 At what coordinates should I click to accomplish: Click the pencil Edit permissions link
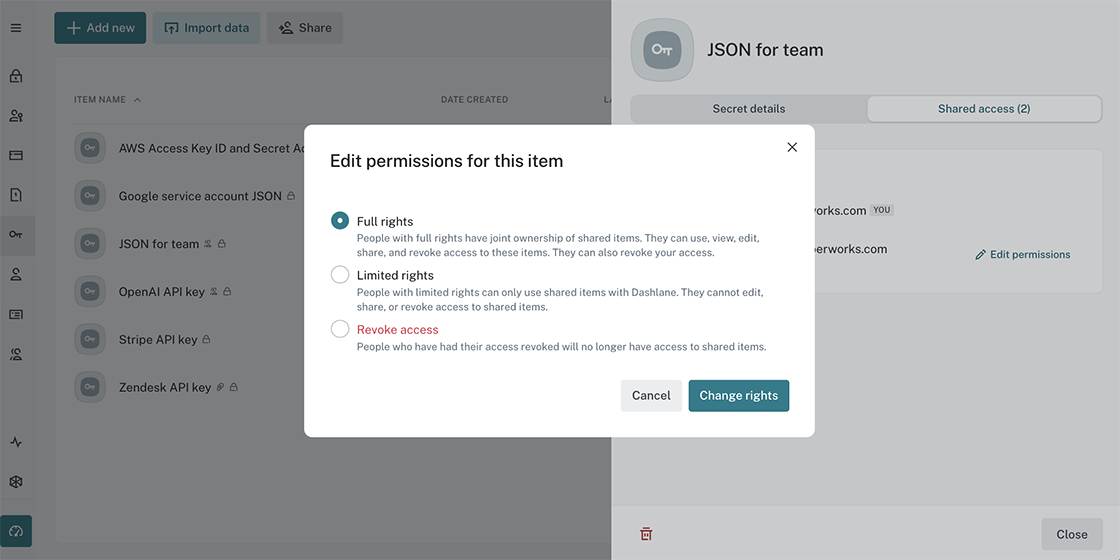point(1022,255)
